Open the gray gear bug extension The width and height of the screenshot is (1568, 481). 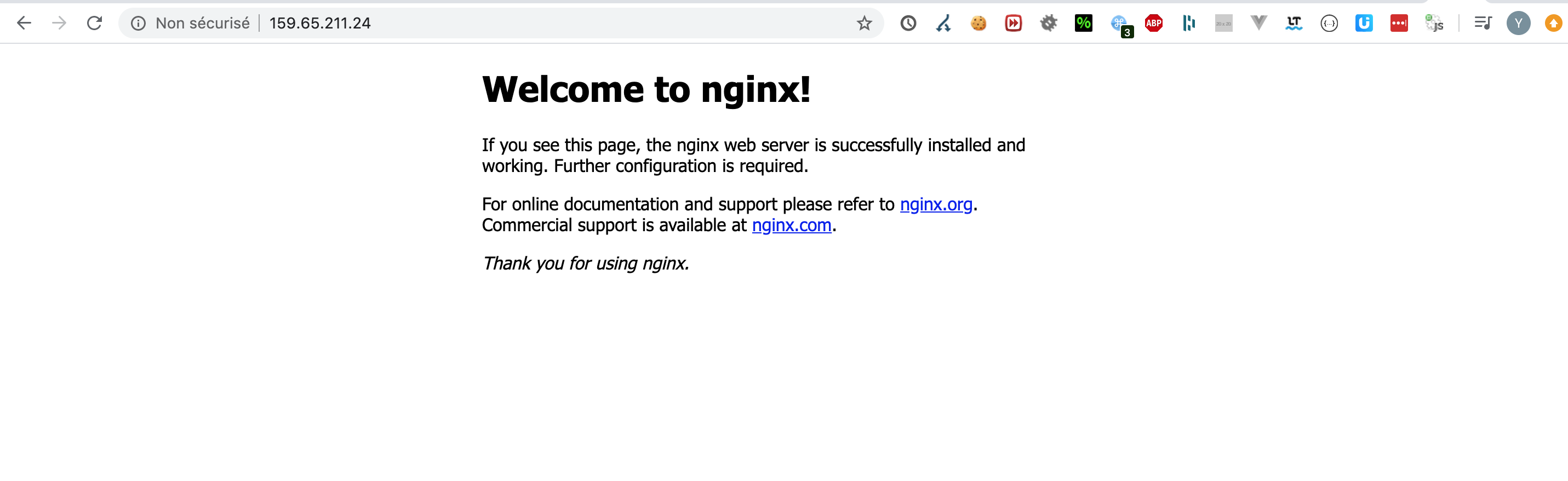tap(1049, 23)
